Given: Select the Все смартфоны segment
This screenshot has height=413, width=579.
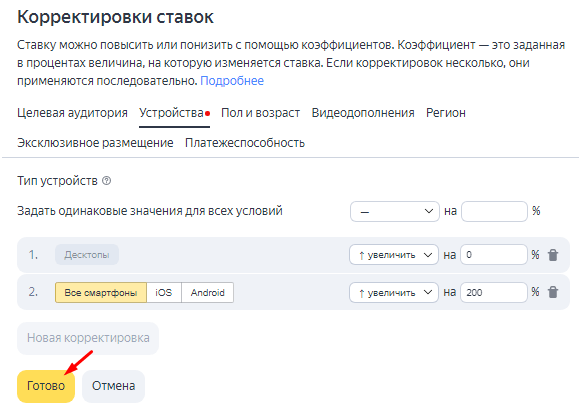Looking at the screenshot, I should pos(101,293).
